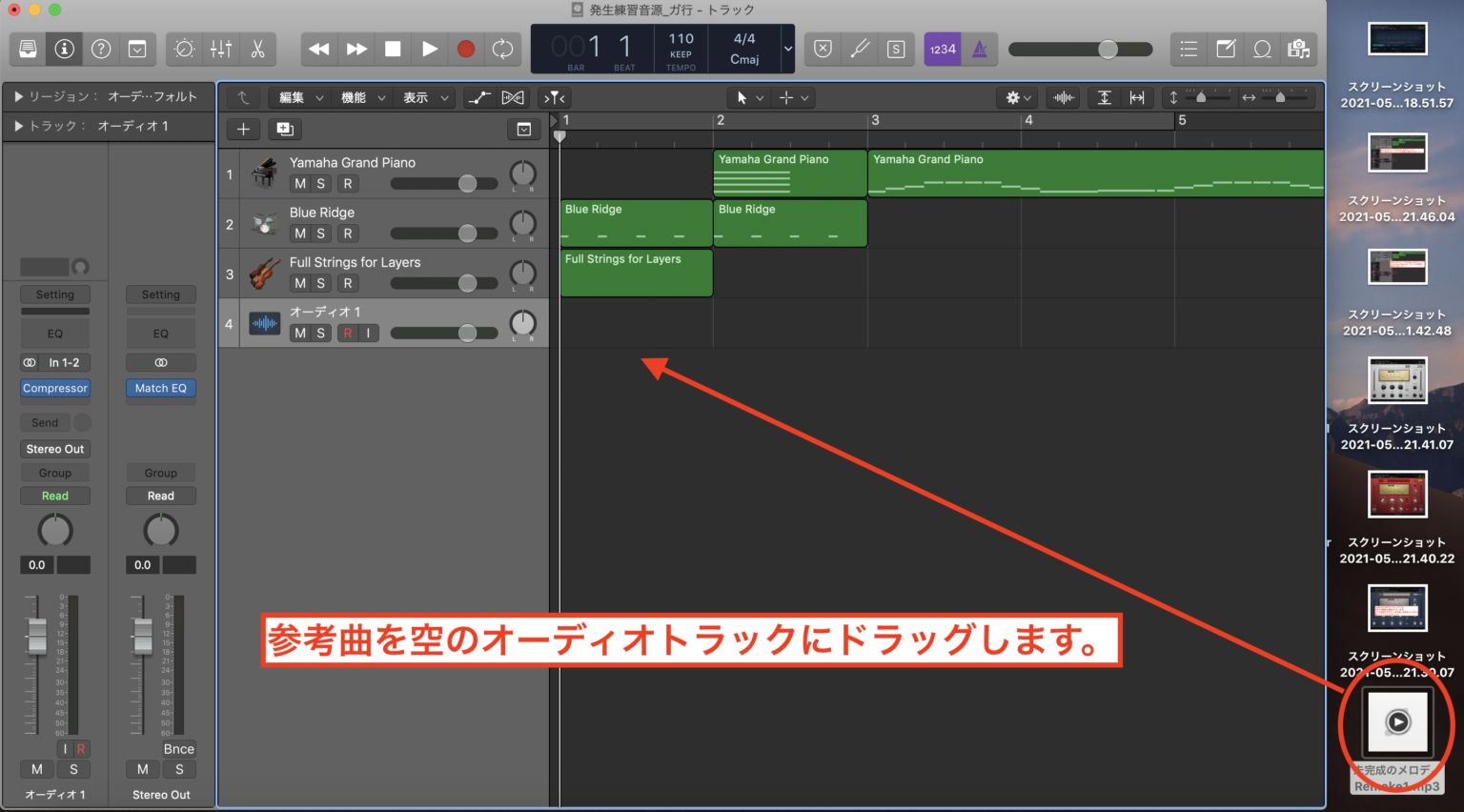The width and height of the screenshot is (1464, 812).
Task: Open the Compressor plugin slot
Action: (54, 388)
